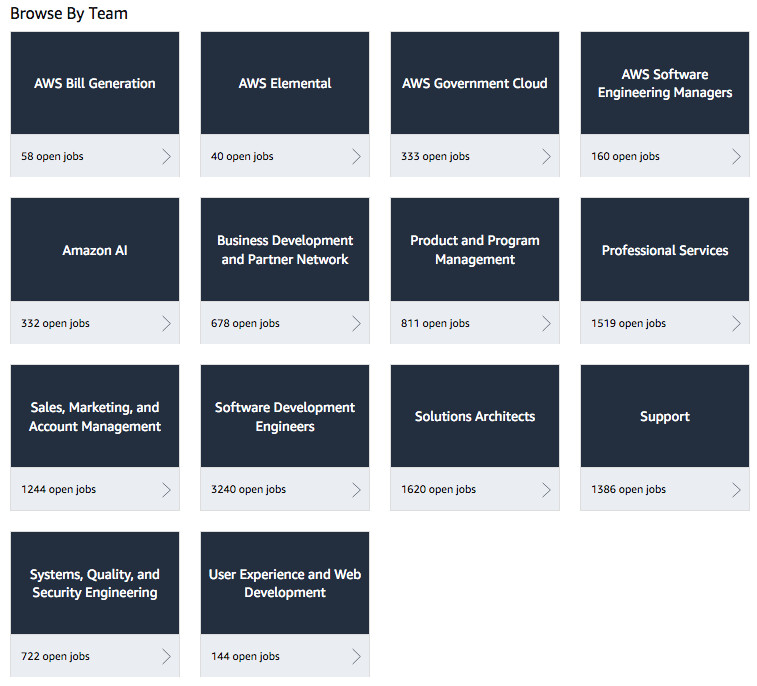Screen dimensions: 757x686
Task: Click the '160 open jobs' text
Action: pyautogui.click(x=625, y=156)
